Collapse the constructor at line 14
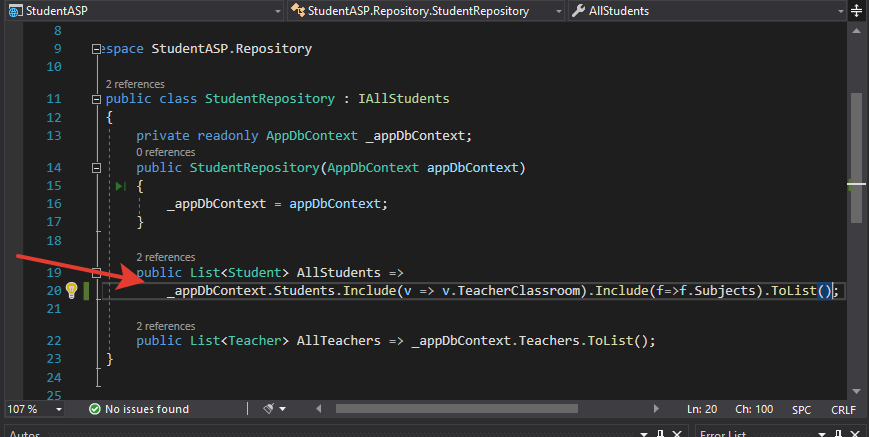Image resolution: width=869 pixels, height=437 pixels. (x=96, y=168)
